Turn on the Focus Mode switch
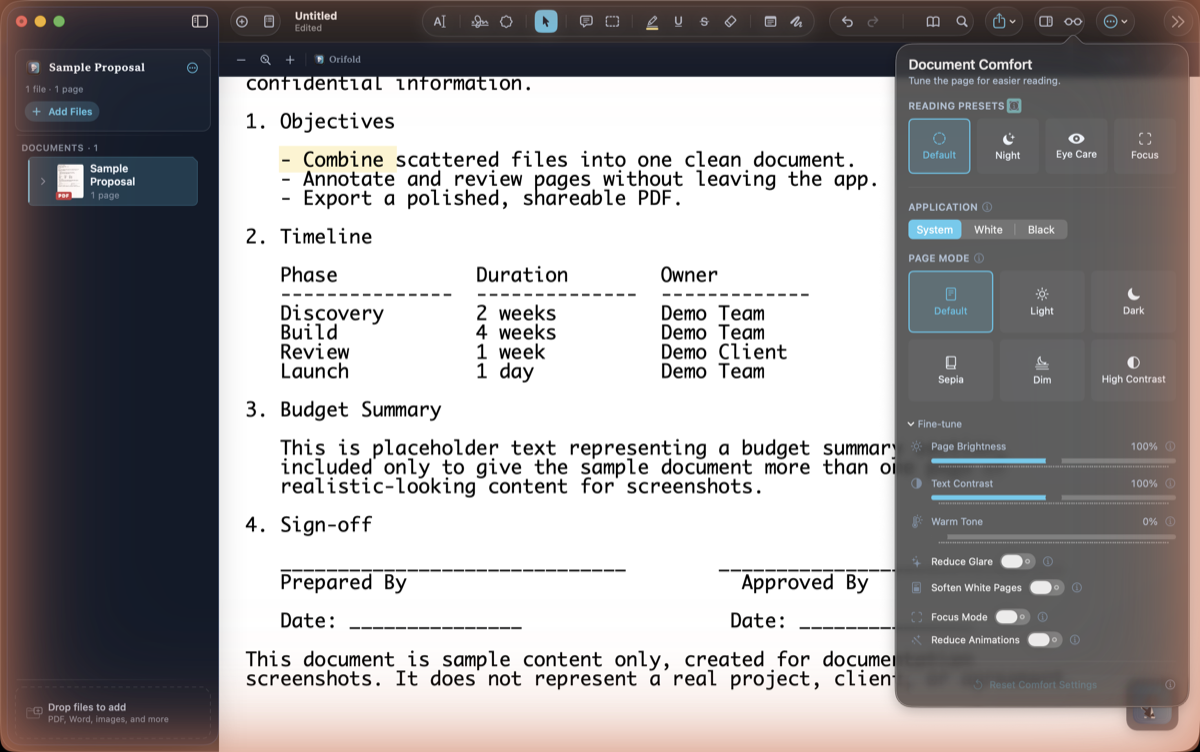 click(x=1012, y=617)
